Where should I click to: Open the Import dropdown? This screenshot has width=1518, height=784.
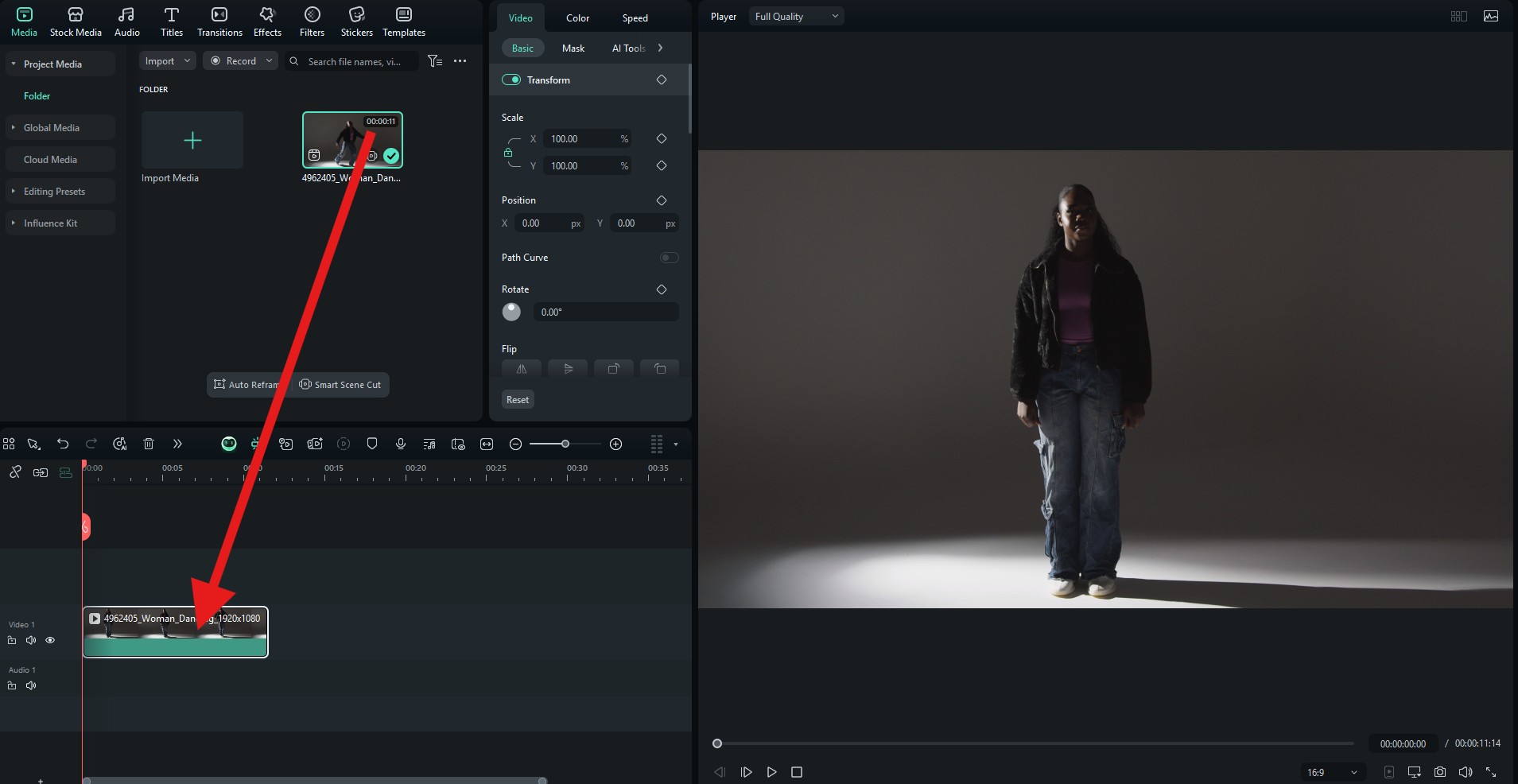(x=167, y=61)
